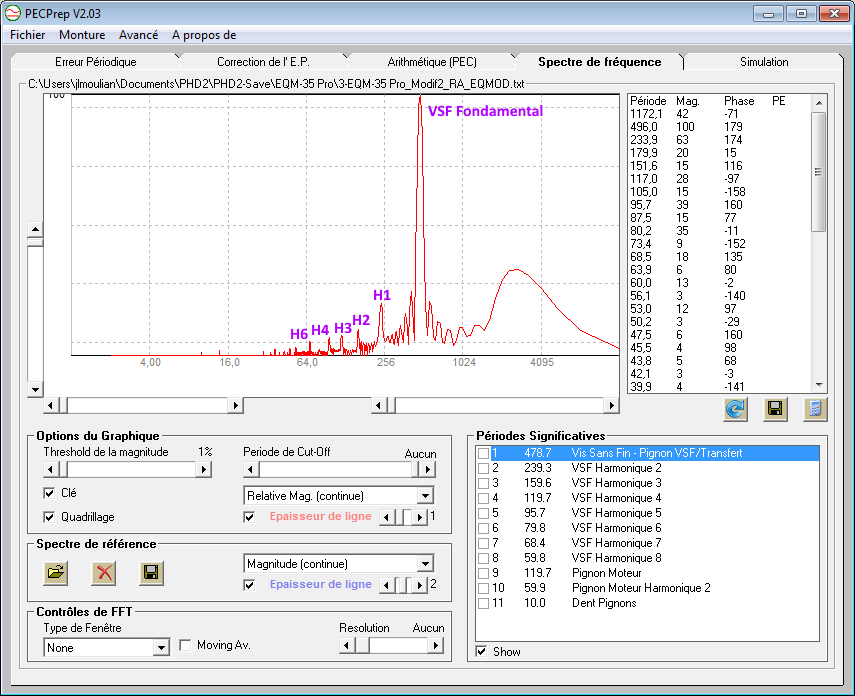This screenshot has height=696, width=855.
Task: Select the VSF Harmonique 5 row
Action: 648,513
